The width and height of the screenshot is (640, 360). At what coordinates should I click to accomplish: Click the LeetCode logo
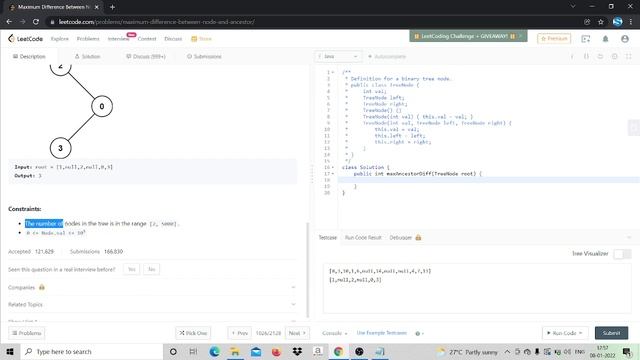25,39
